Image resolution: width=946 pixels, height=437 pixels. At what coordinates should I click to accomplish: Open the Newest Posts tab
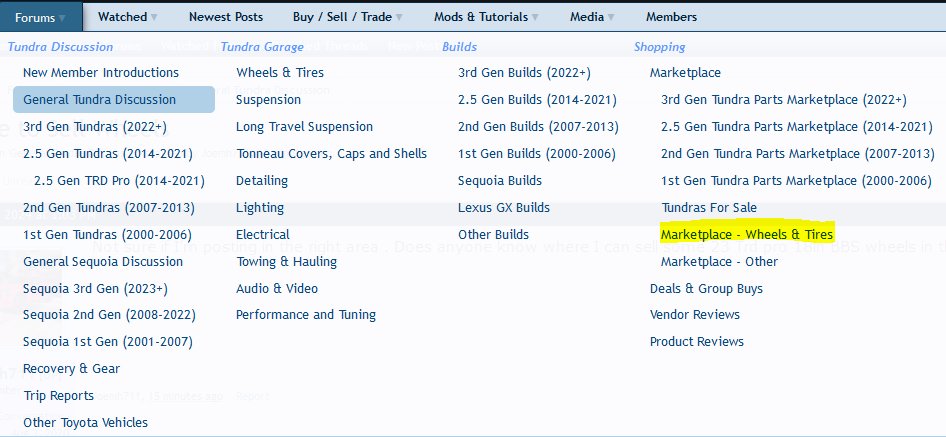coord(226,17)
